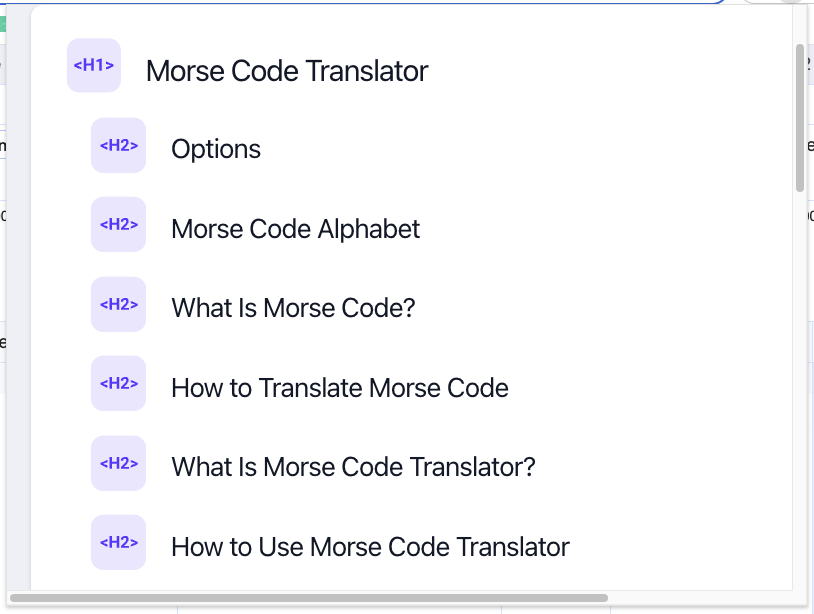The height and width of the screenshot is (614, 814).
Task: Click H2 badge for How to Translate Morse Code
Action: [x=118, y=383]
